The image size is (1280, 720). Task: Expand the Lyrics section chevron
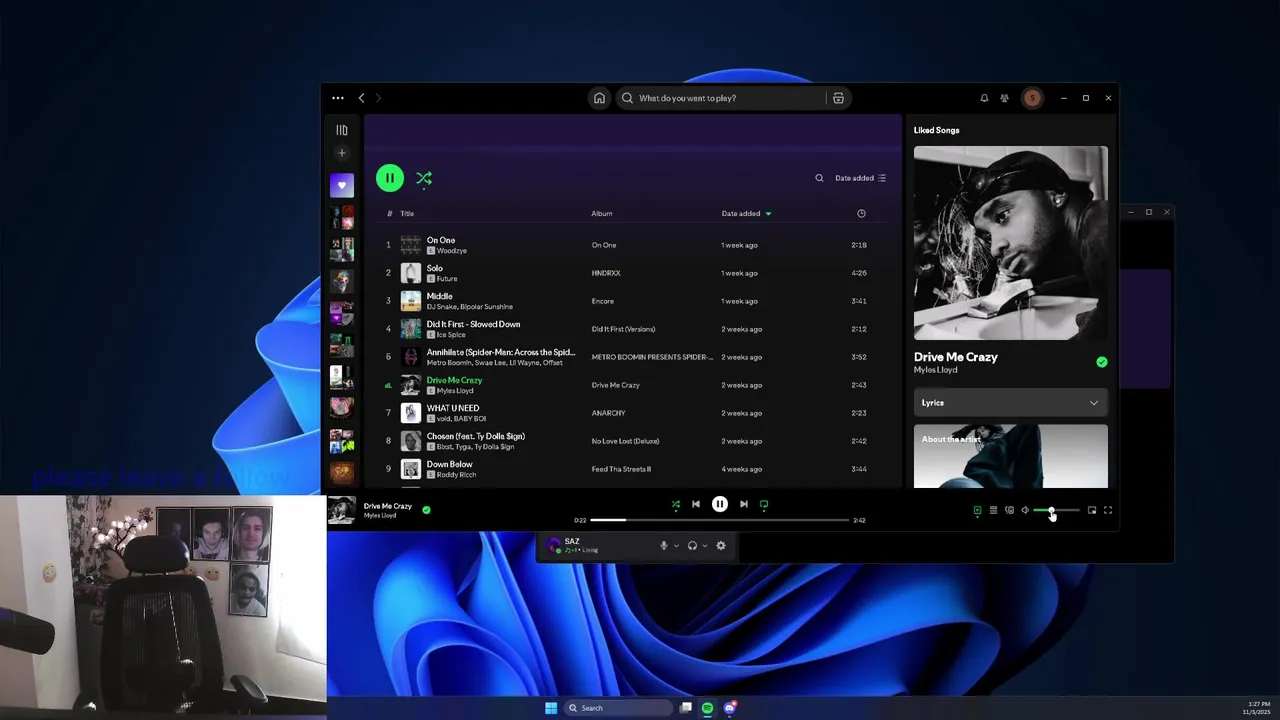tap(1094, 403)
